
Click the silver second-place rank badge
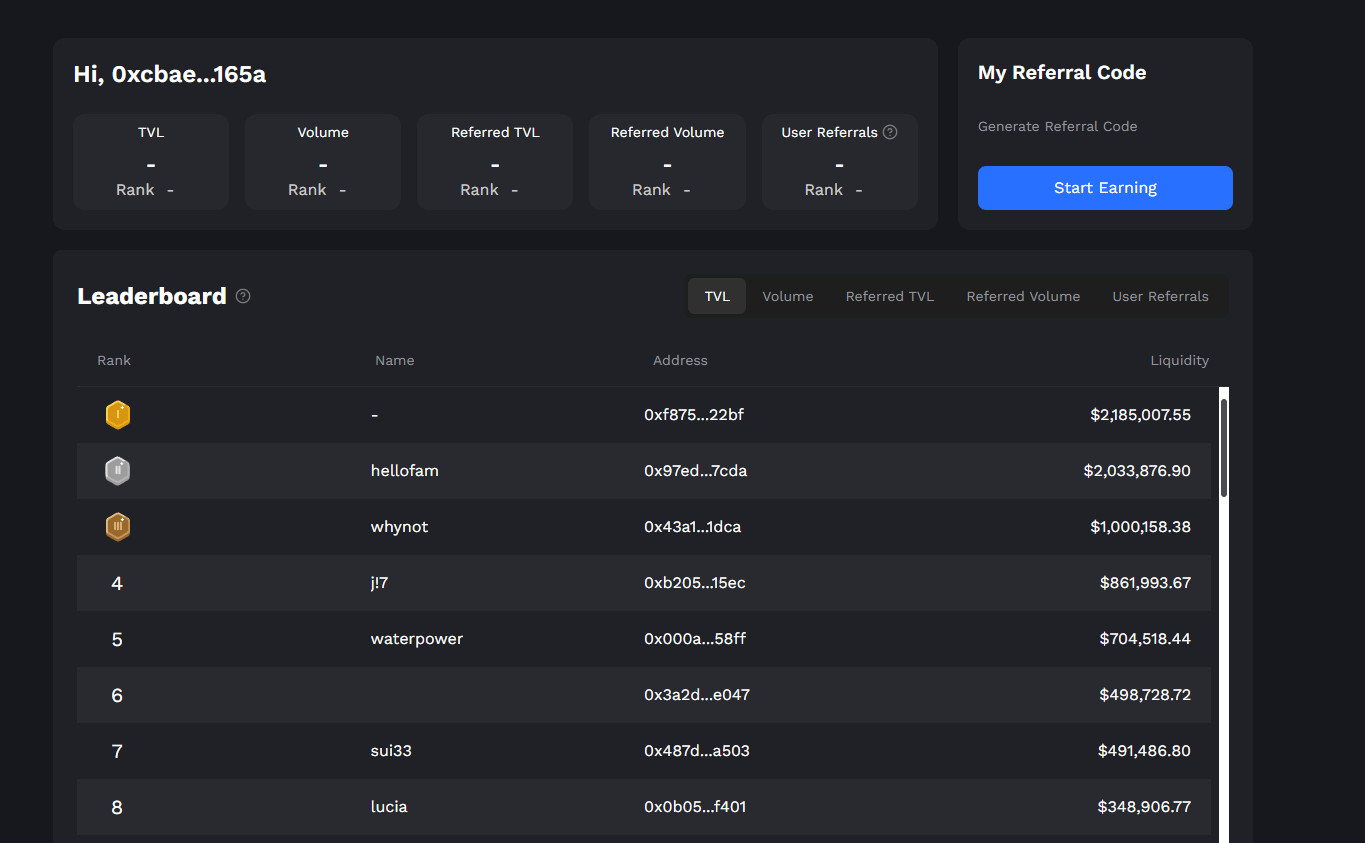[x=118, y=471]
